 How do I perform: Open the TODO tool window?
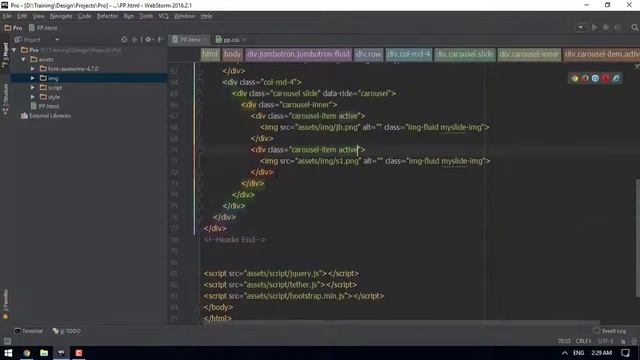point(67,331)
